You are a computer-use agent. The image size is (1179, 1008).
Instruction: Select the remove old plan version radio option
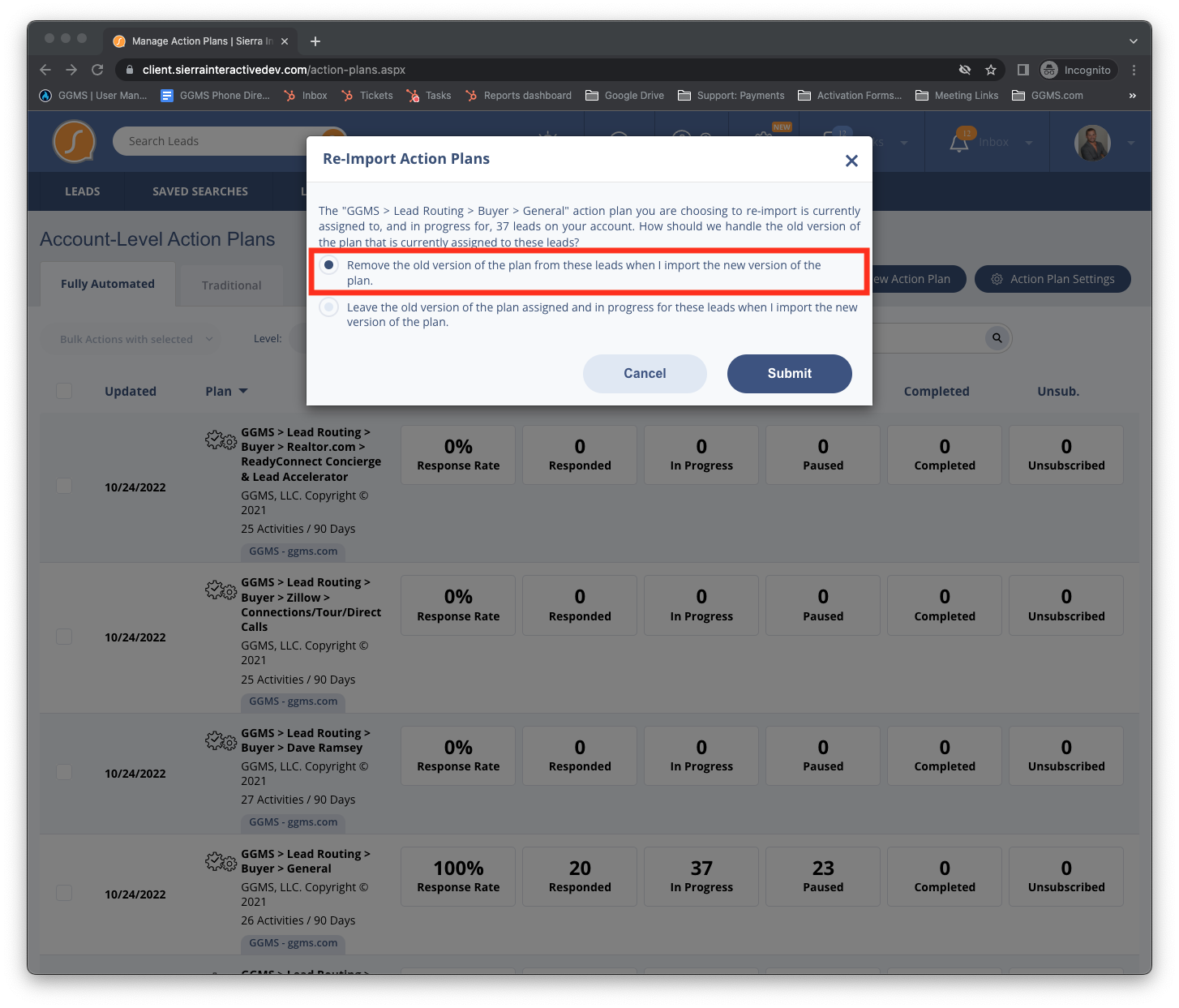click(x=328, y=265)
